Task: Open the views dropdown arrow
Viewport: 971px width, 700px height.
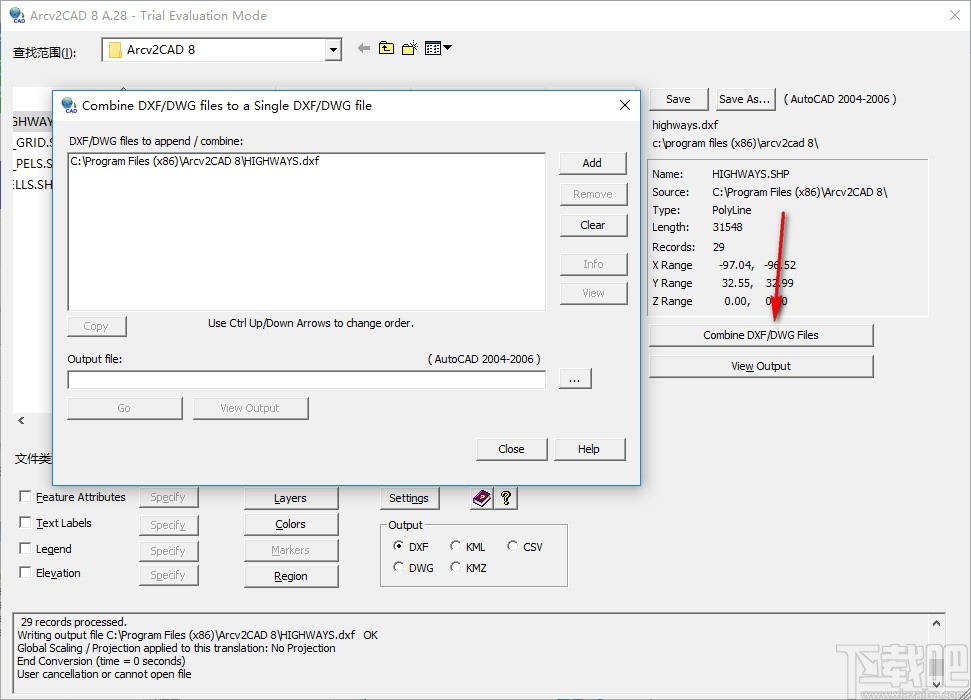Action: [446, 48]
